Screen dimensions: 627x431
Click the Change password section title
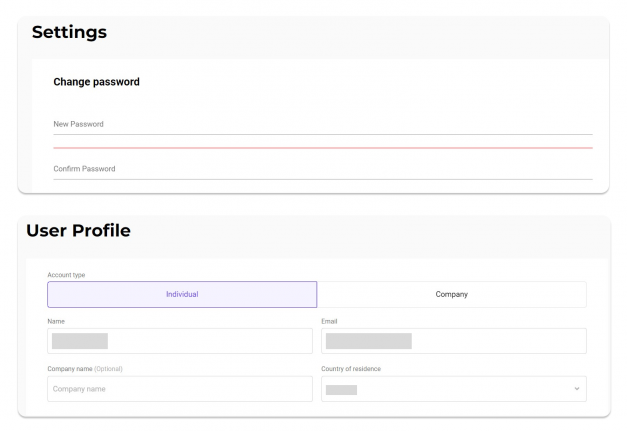point(96,82)
